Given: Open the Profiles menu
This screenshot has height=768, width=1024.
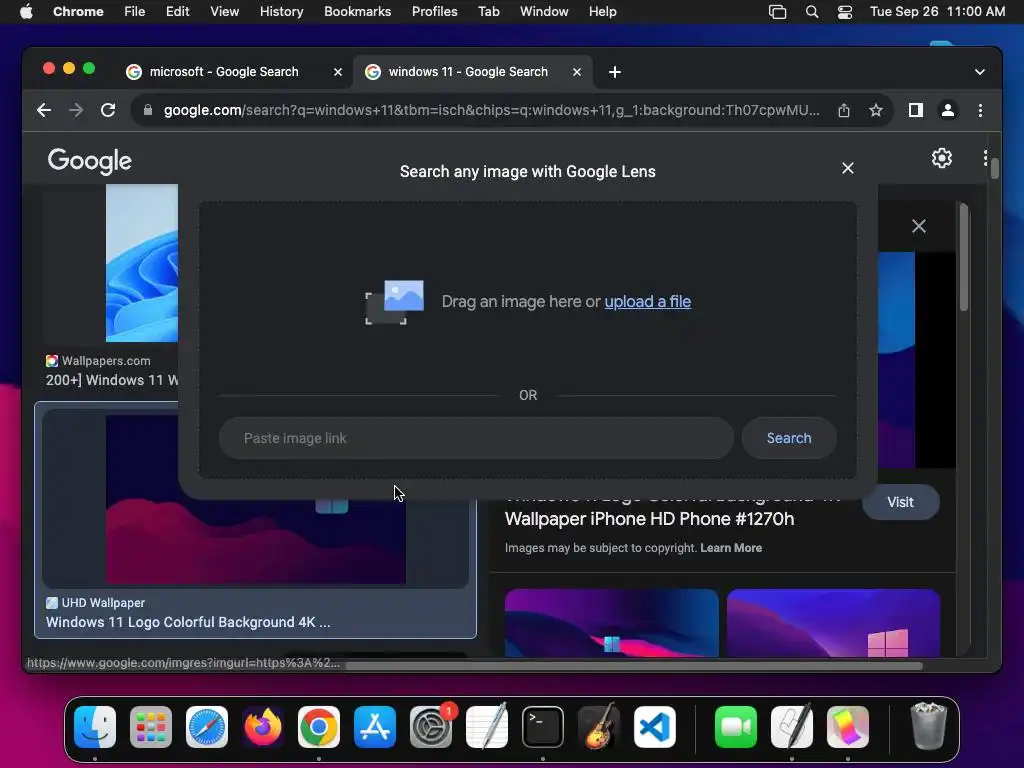Looking at the screenshot, I should pos(434,12).
